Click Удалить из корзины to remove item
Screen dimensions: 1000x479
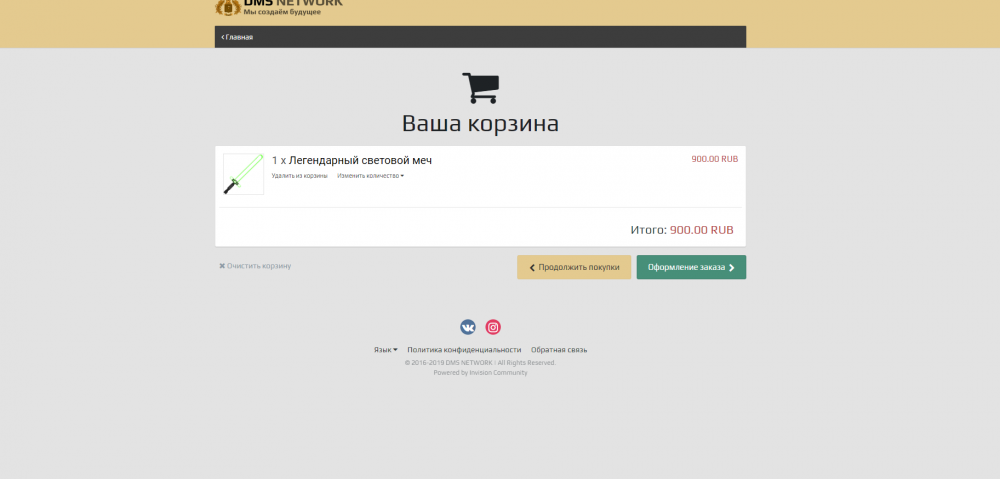point(299,176)
